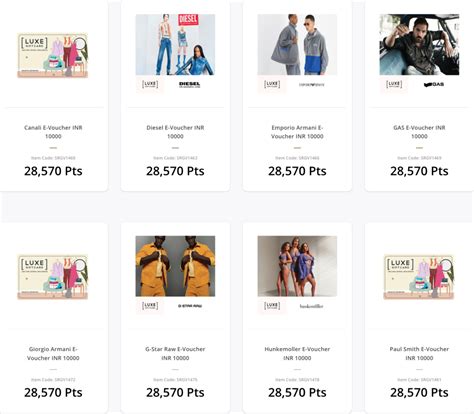Click the 28,570 Pts price on Diesel card
This screenshot has height=414, width=474.
[x=175, y=171]
